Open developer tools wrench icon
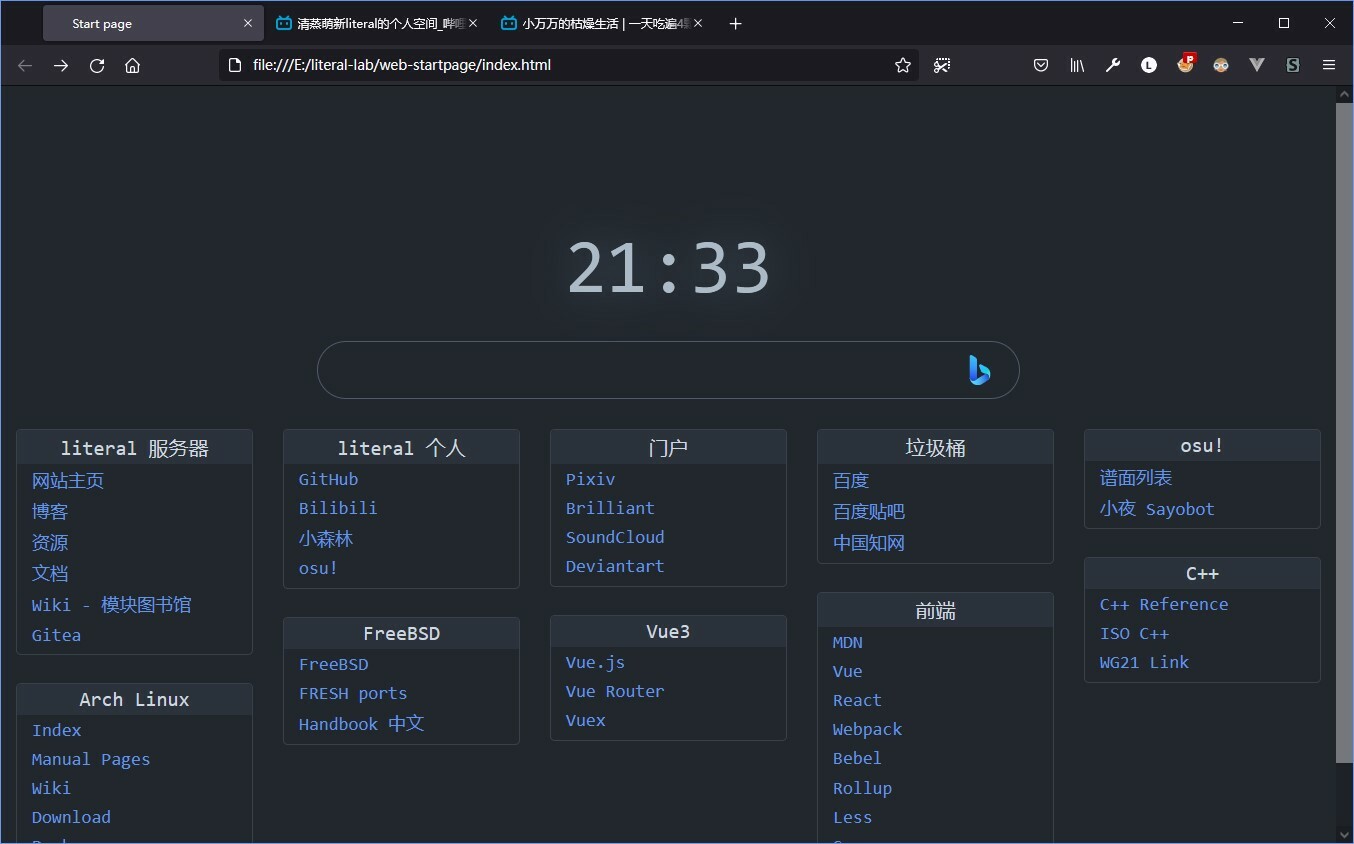This screenshot has width=1354, height=844. pyautogui.click(x=1113, y=65)
